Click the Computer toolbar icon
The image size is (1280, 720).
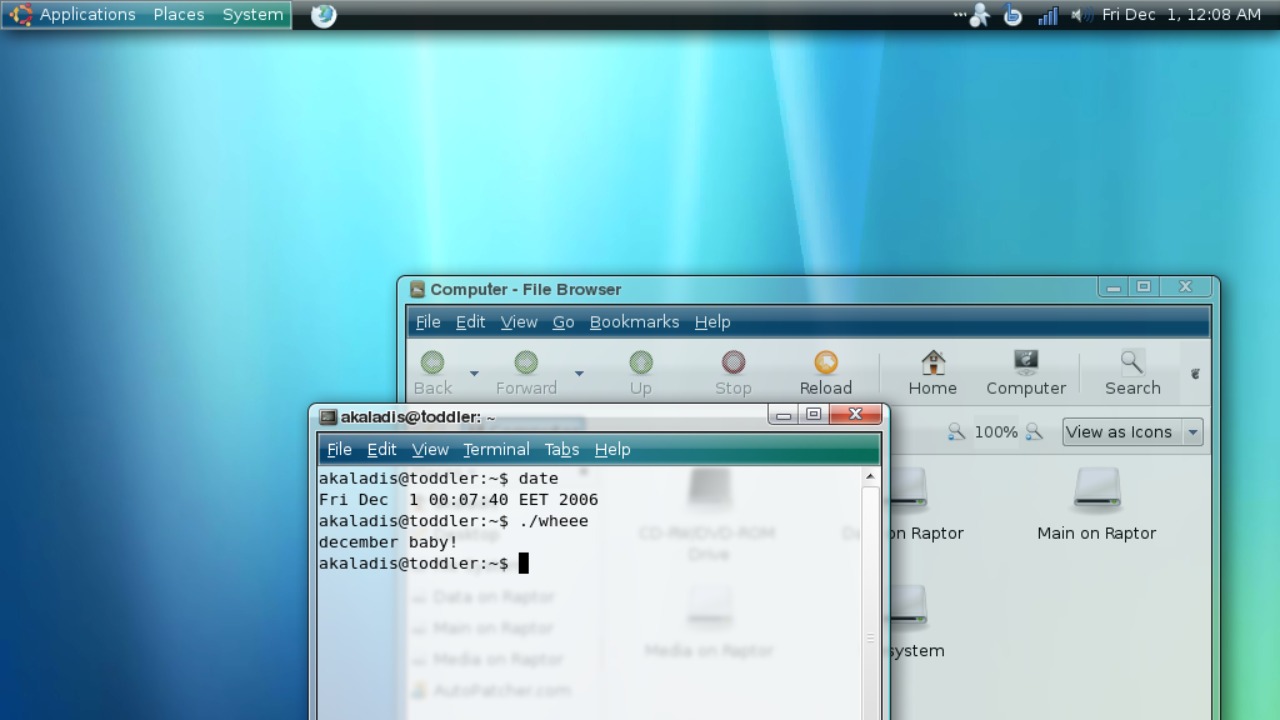pos(1025,373)
